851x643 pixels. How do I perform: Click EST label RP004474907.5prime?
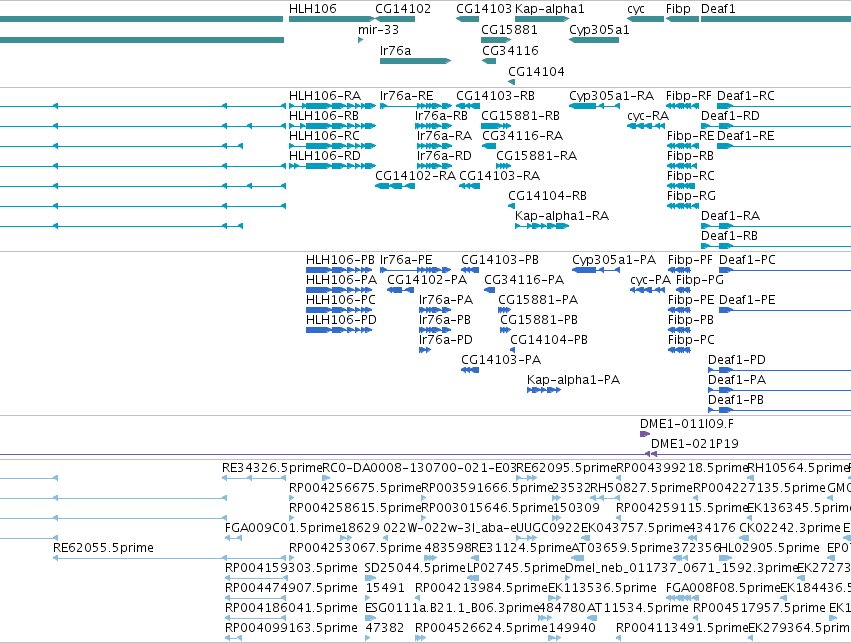pos(291,588)
